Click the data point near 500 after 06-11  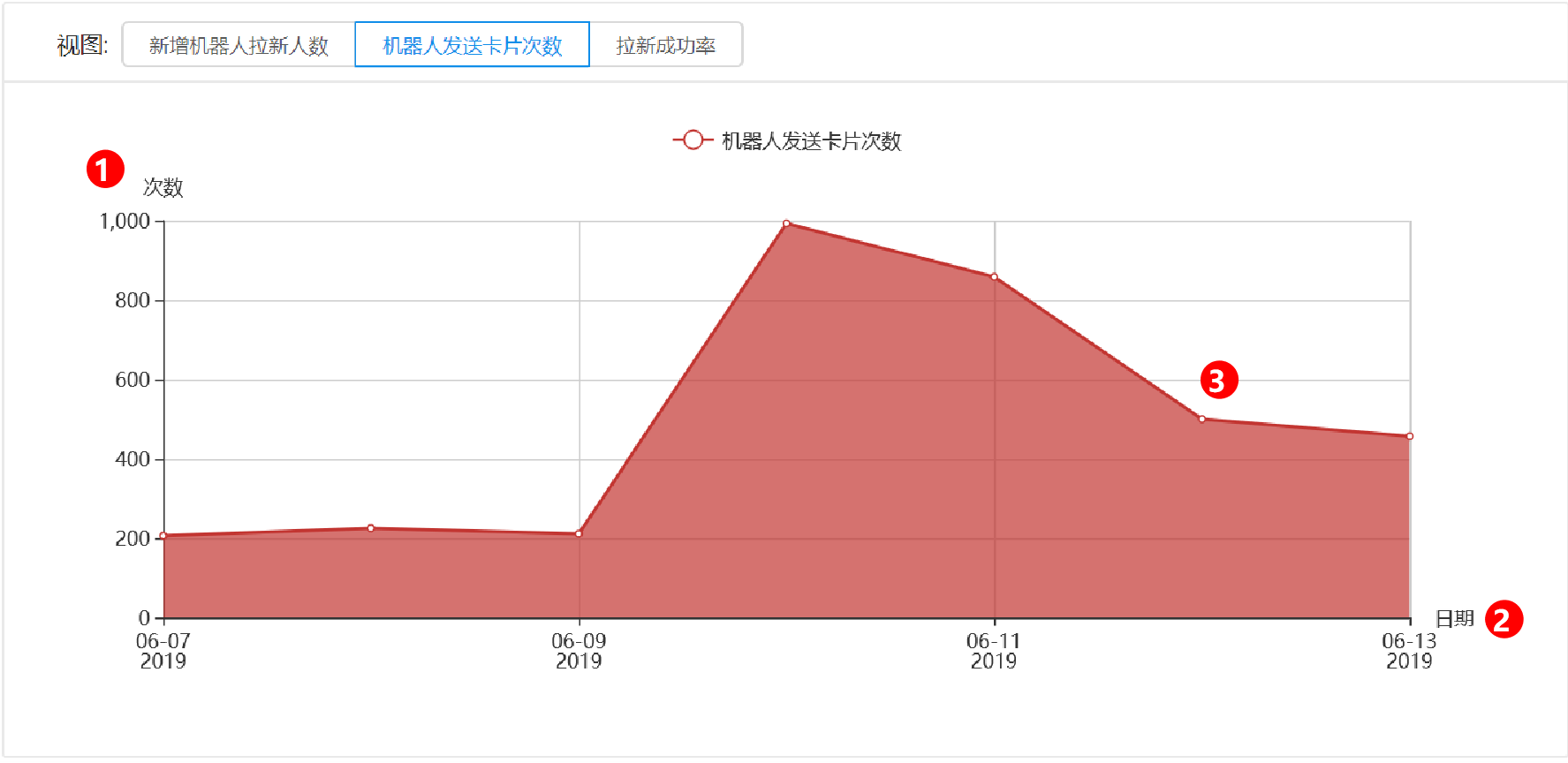pos(1202,419)
